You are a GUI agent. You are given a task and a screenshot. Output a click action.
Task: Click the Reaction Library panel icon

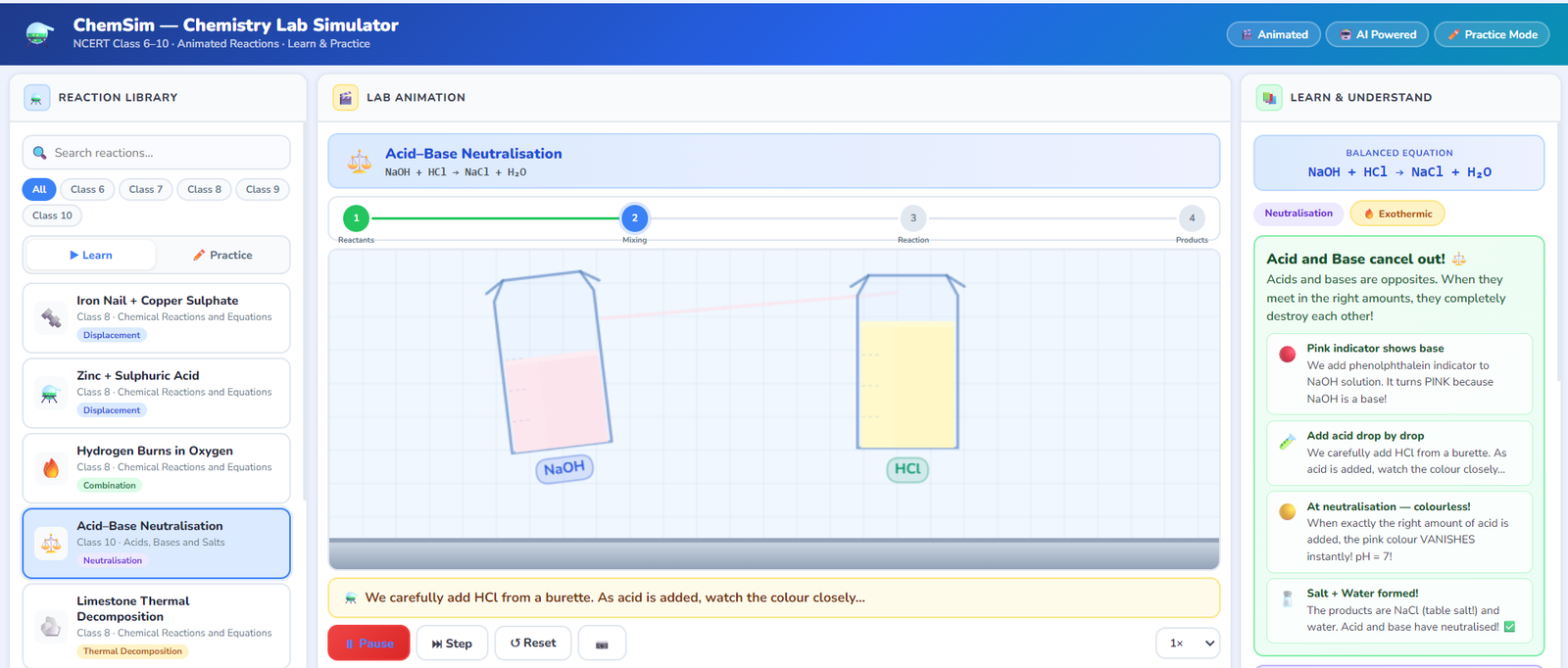(x=36, y=98)
